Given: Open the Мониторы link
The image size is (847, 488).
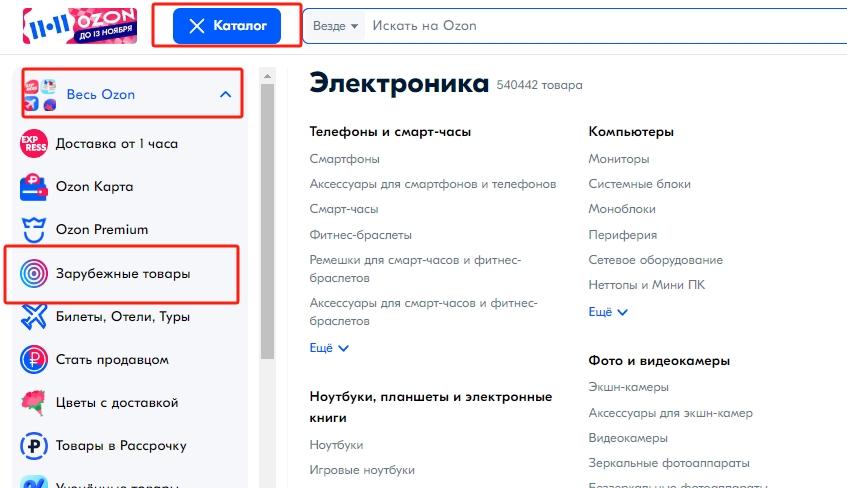Looking at the screenshot, I should [x=619, y=159].
